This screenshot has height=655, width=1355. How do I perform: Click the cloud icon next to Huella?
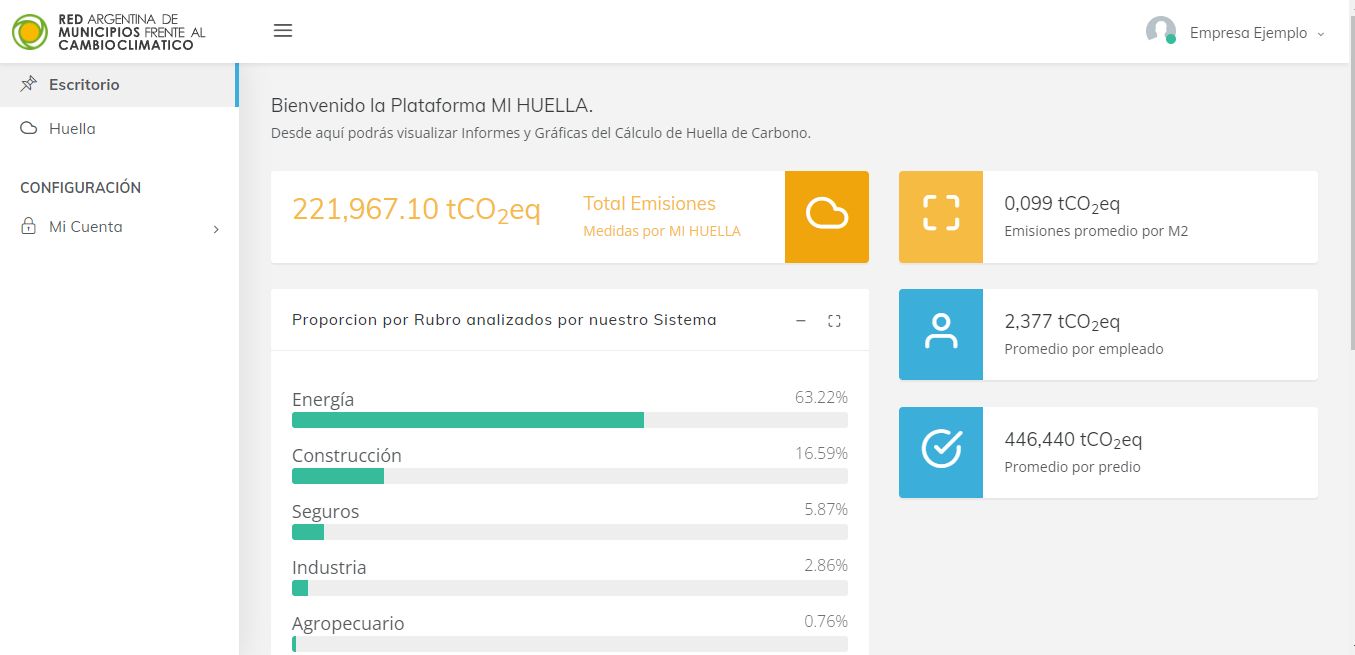[29, 129]
